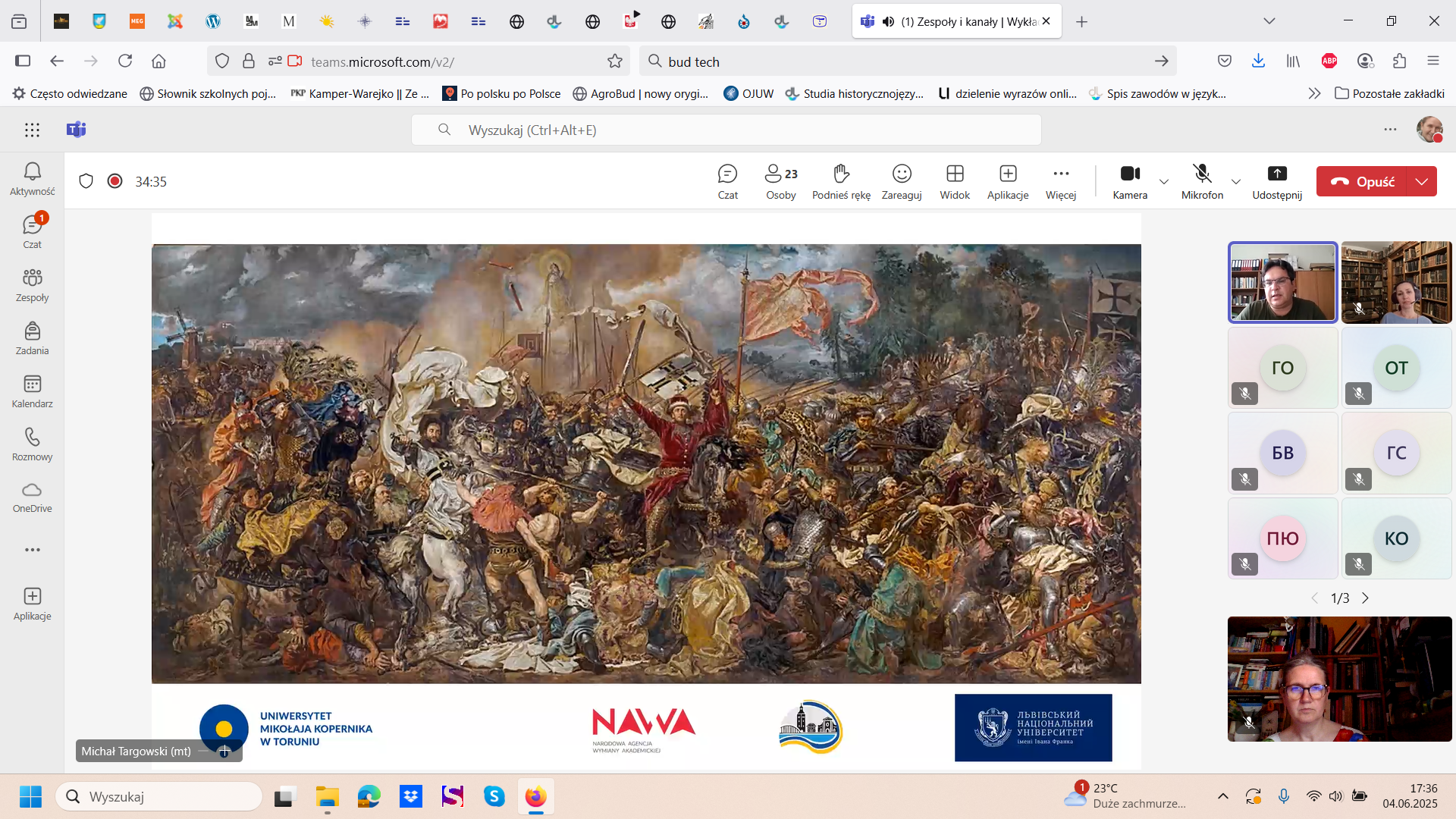The height and width of the screenshot is (819, 1456).
Task: Go to next participants page arrow
Action: tap(1366, 598)
